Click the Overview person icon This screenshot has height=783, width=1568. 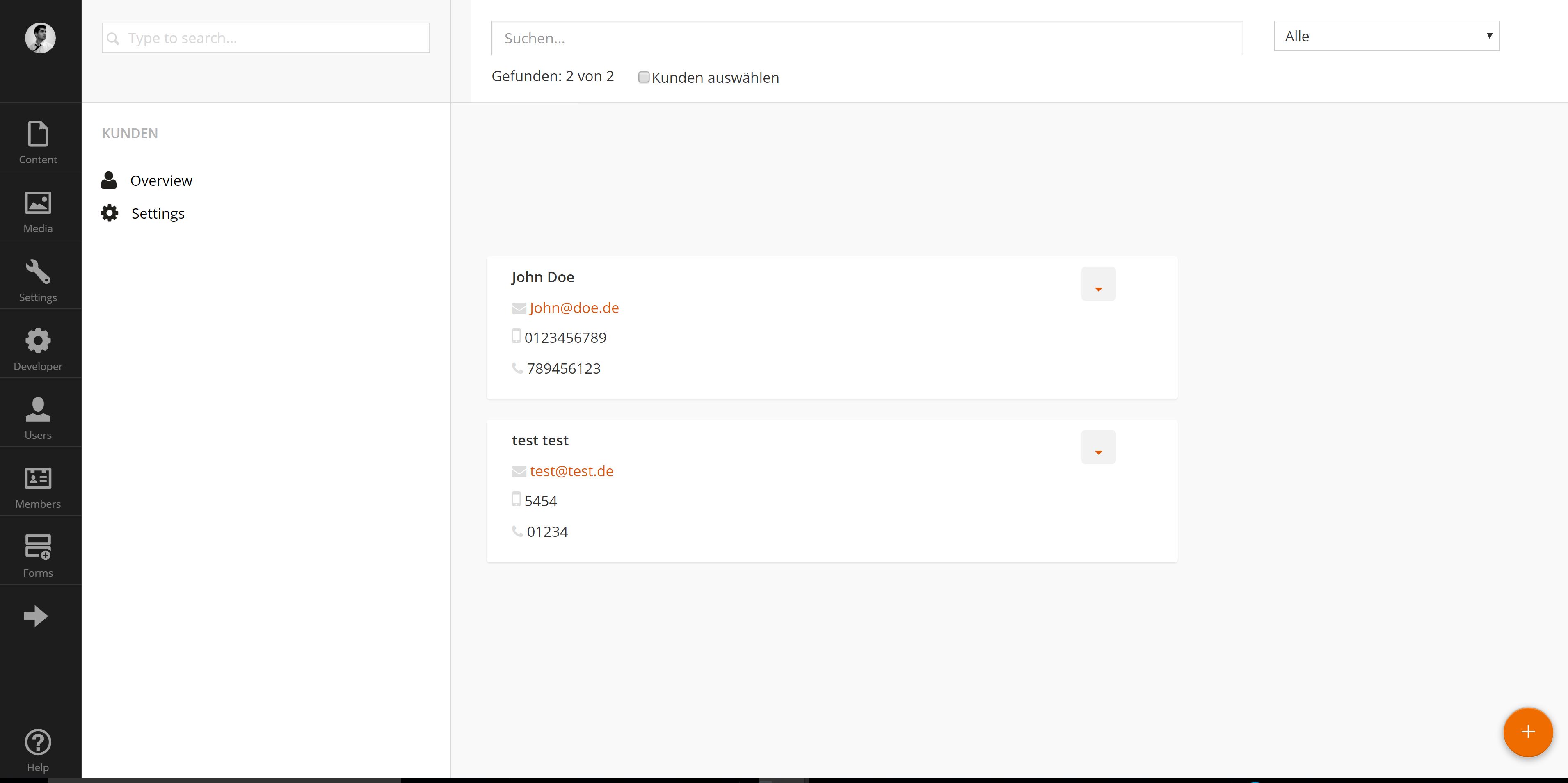[x=109, y=180]
